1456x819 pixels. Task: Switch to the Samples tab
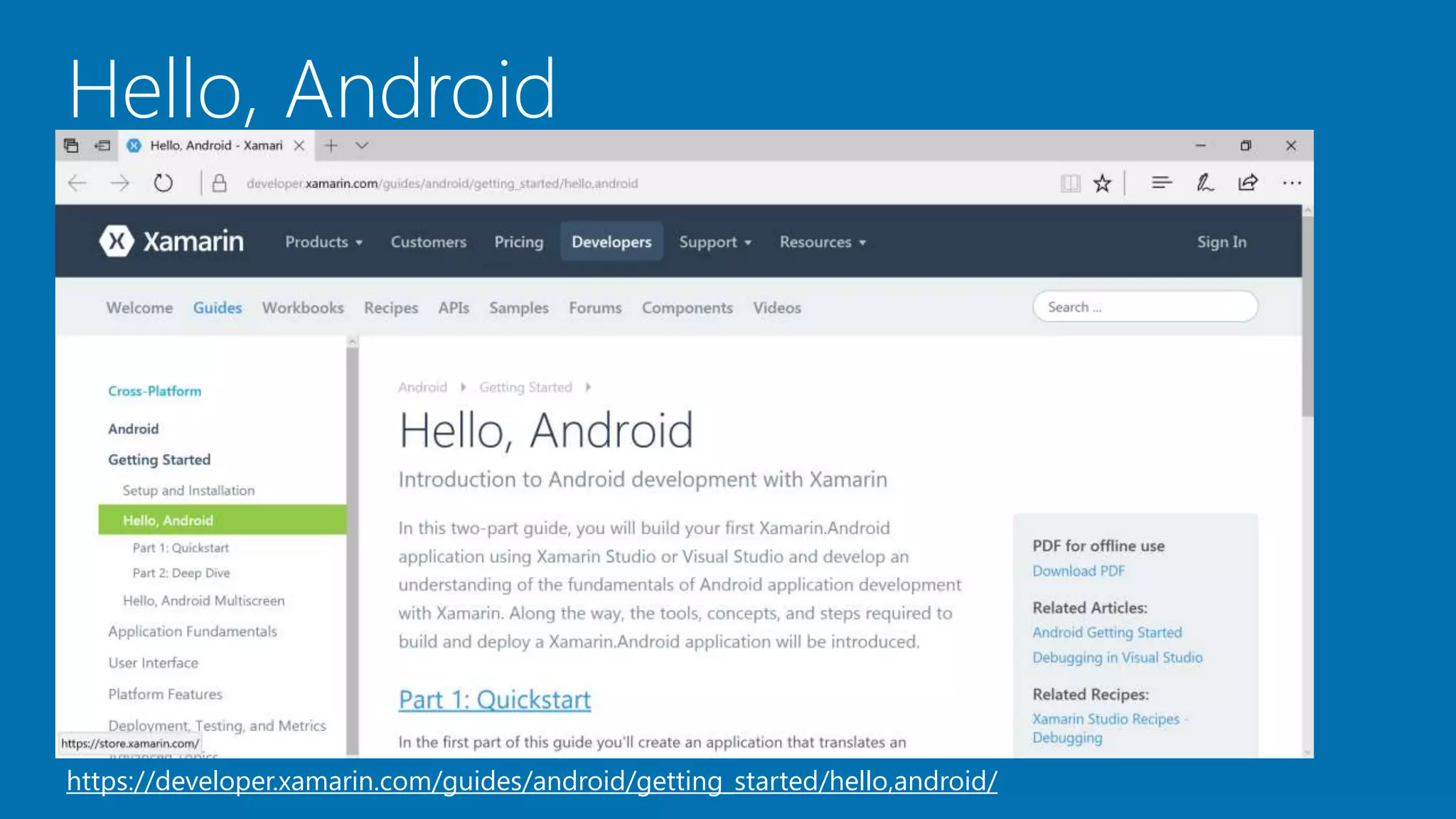pyautogui.click(x=519, y=308)
